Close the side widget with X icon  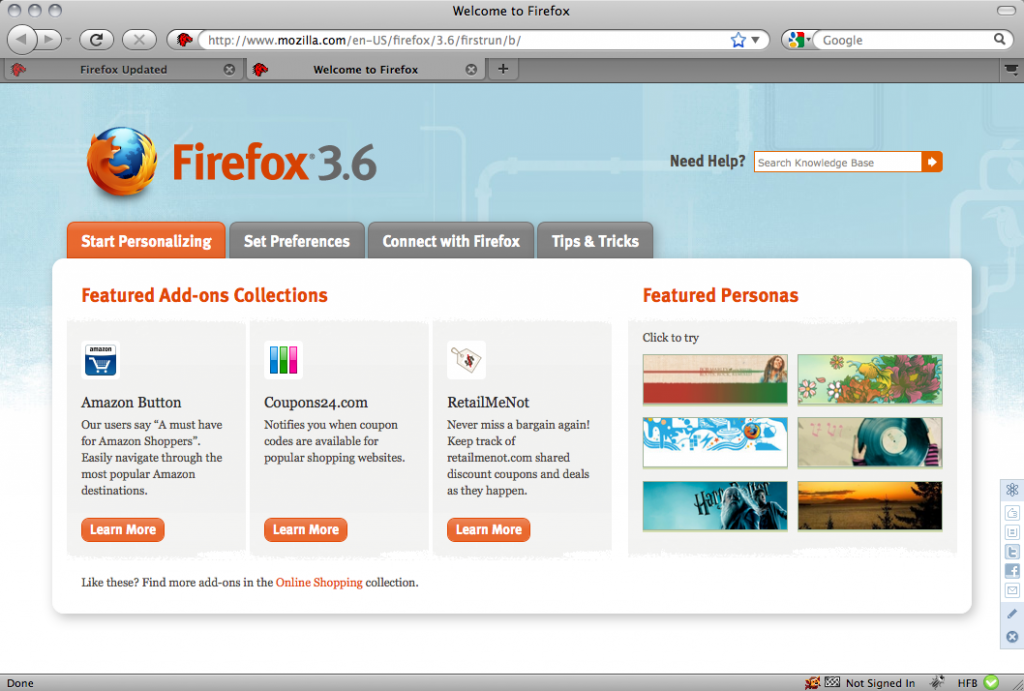[x=1012, y=637]
